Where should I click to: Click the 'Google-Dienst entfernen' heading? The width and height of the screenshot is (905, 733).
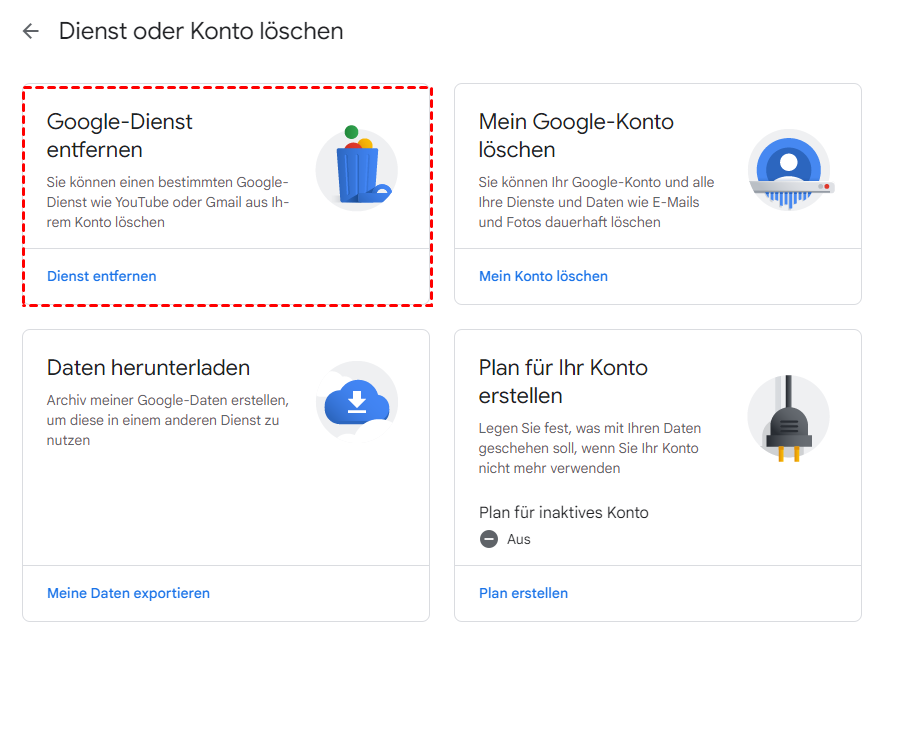(x=120, y=136)
